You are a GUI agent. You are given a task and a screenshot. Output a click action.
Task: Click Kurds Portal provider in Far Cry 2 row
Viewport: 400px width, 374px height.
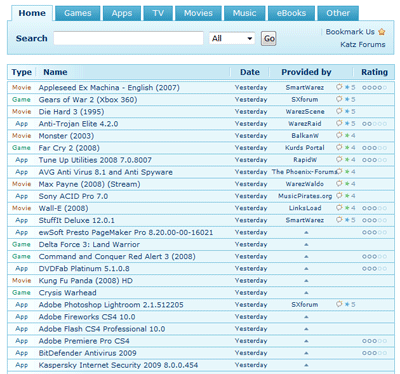point(305,148)
